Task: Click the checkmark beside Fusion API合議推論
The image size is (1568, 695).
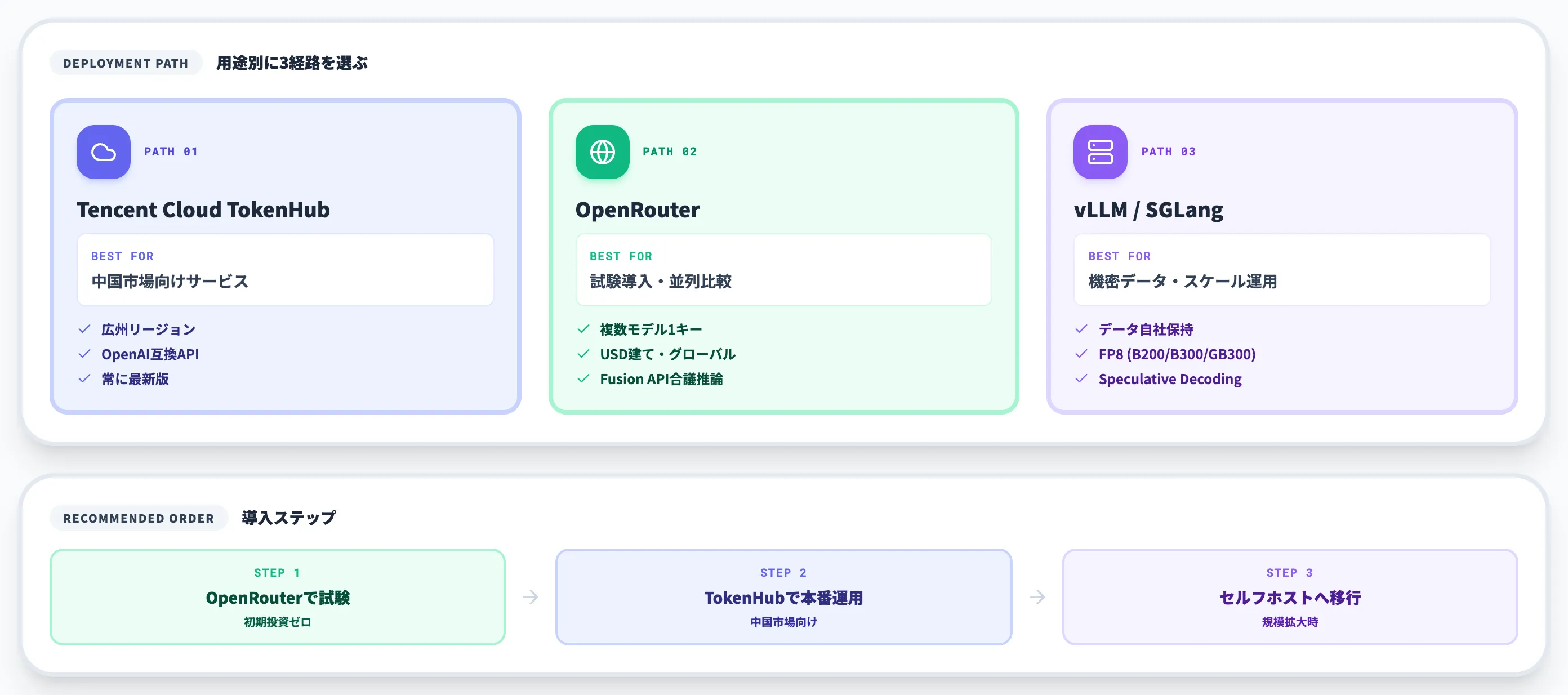Action: coord(583,379)
